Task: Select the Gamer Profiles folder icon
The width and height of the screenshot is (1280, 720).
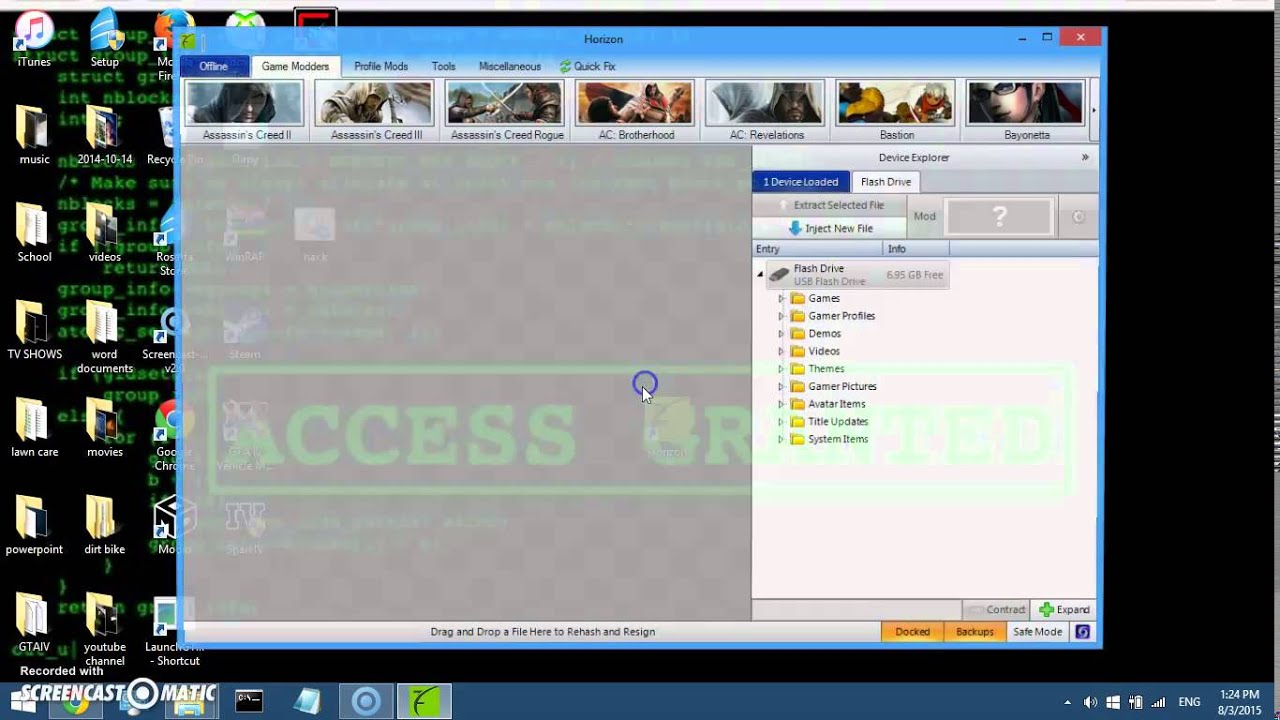Action: pos(797,316)
